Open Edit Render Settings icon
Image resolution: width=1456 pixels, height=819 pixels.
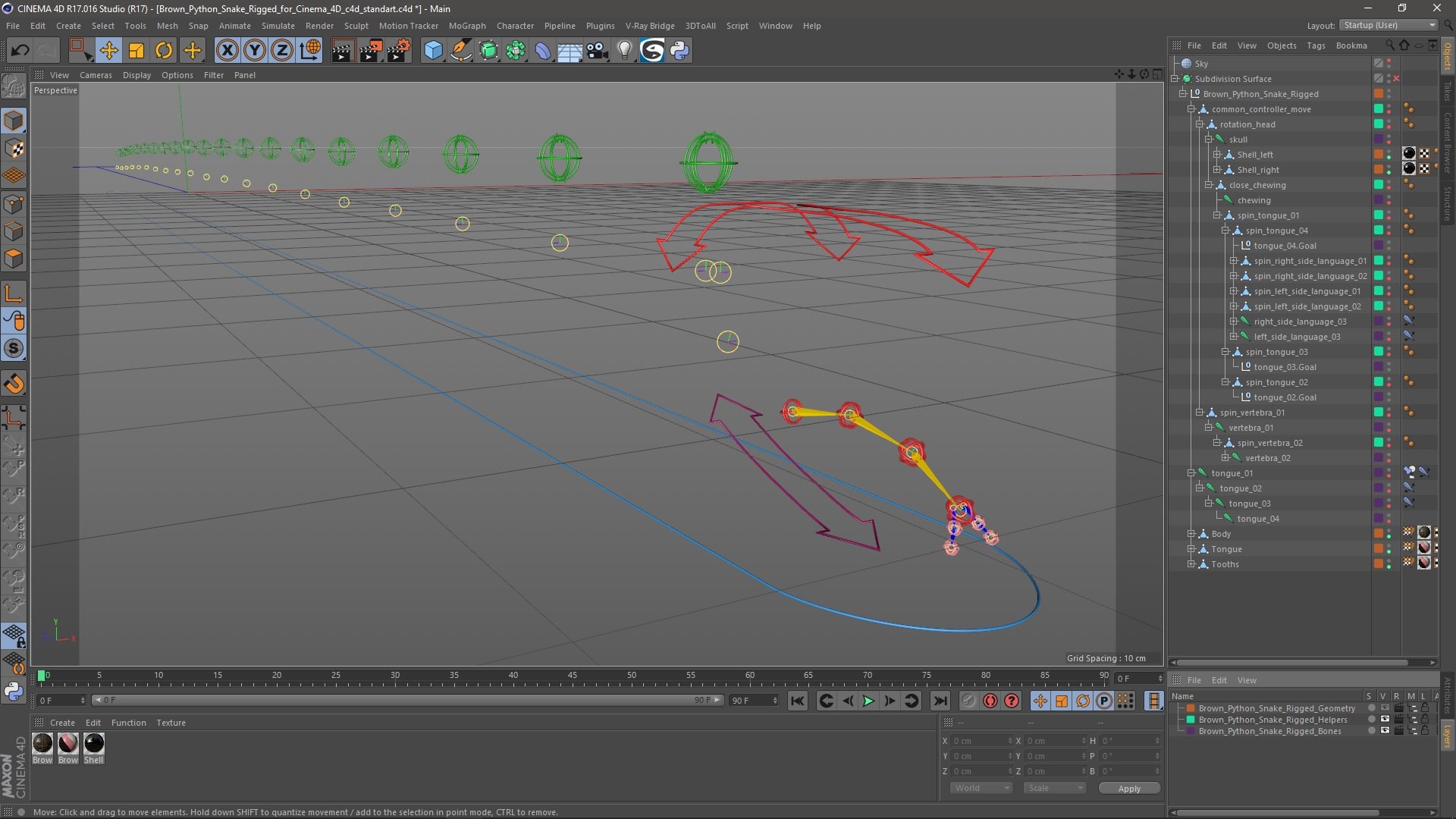click(399, 51)
